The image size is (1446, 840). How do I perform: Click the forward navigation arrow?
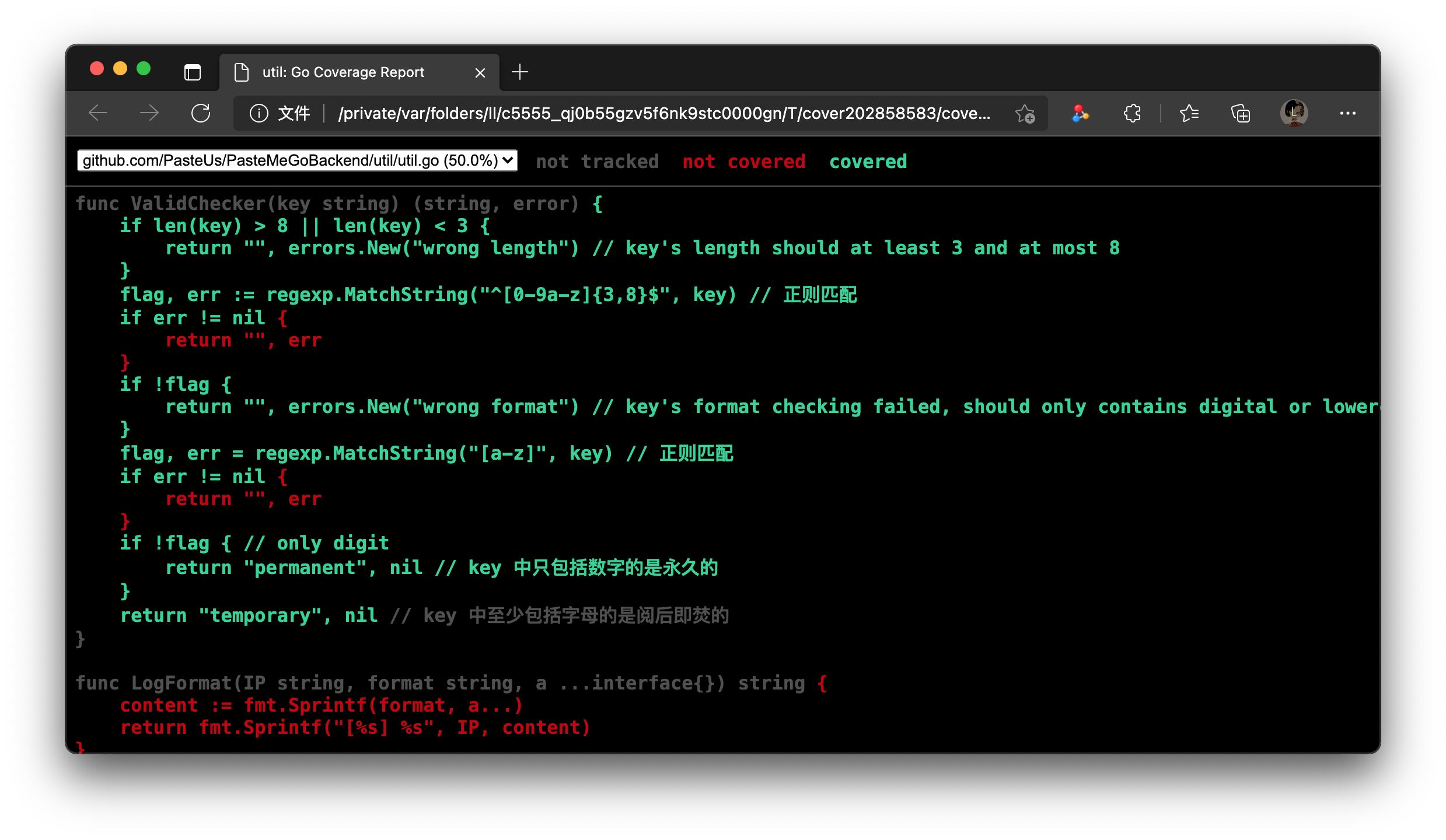coord(149,113)
